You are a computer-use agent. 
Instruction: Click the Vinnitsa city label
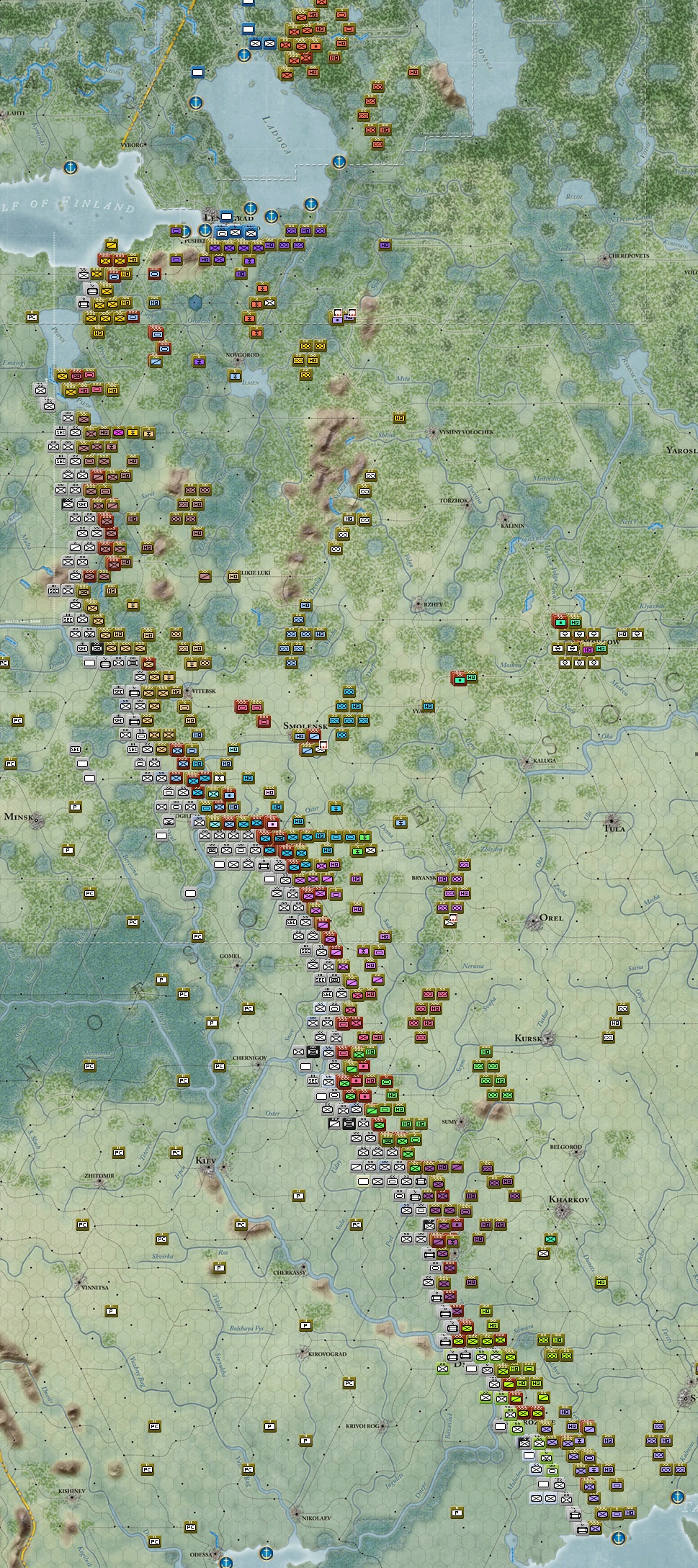tap(94, 1287)
